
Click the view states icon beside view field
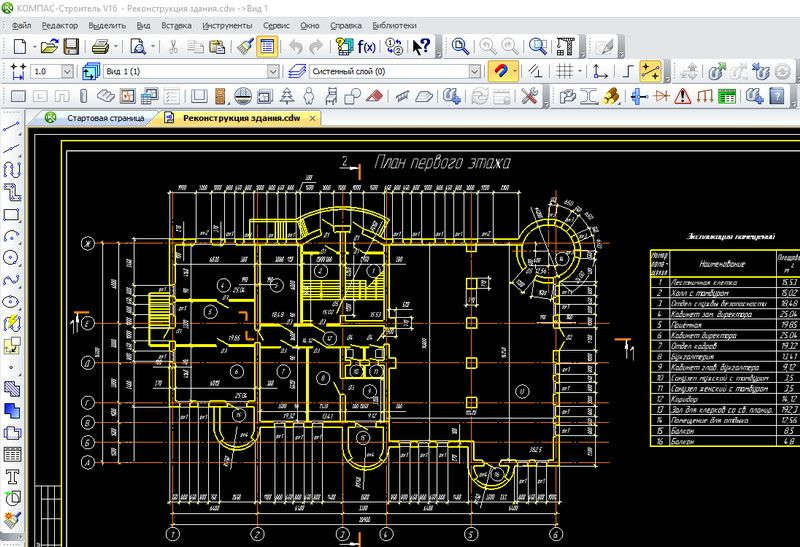coord(91,71)
